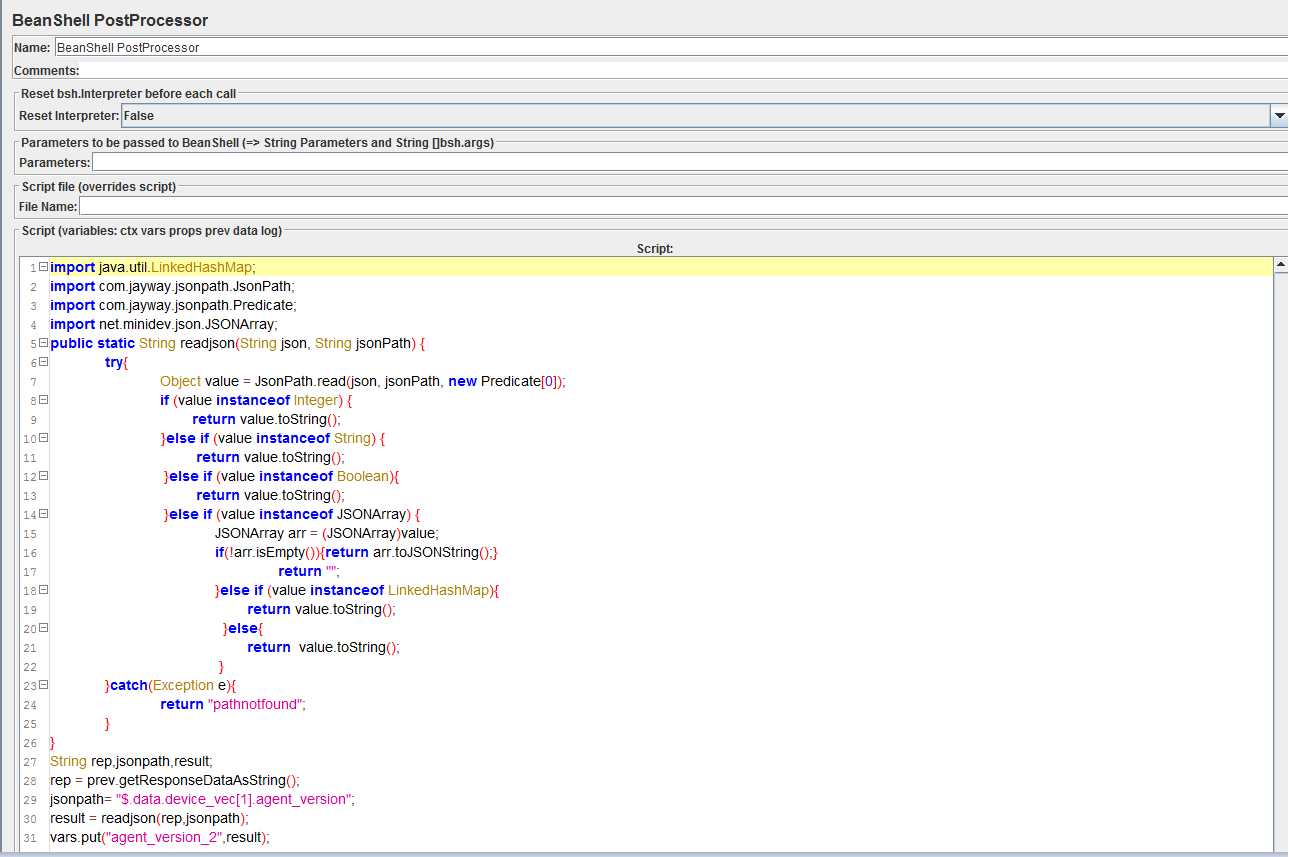Fold the instanceof JSONArray block at line 14

[x=43, y=514]
